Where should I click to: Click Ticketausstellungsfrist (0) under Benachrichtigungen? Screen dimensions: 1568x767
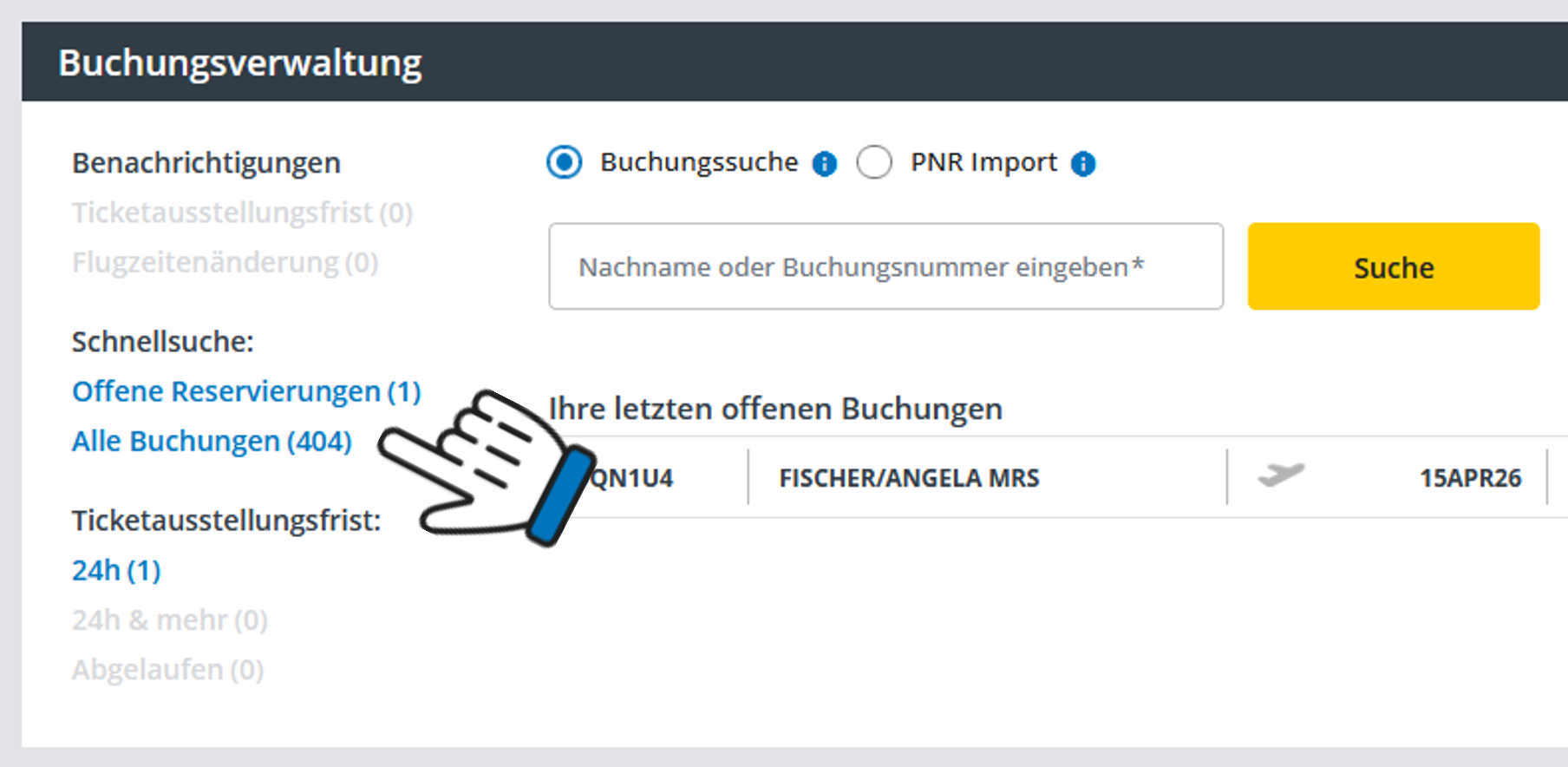[x=242, y=213]
